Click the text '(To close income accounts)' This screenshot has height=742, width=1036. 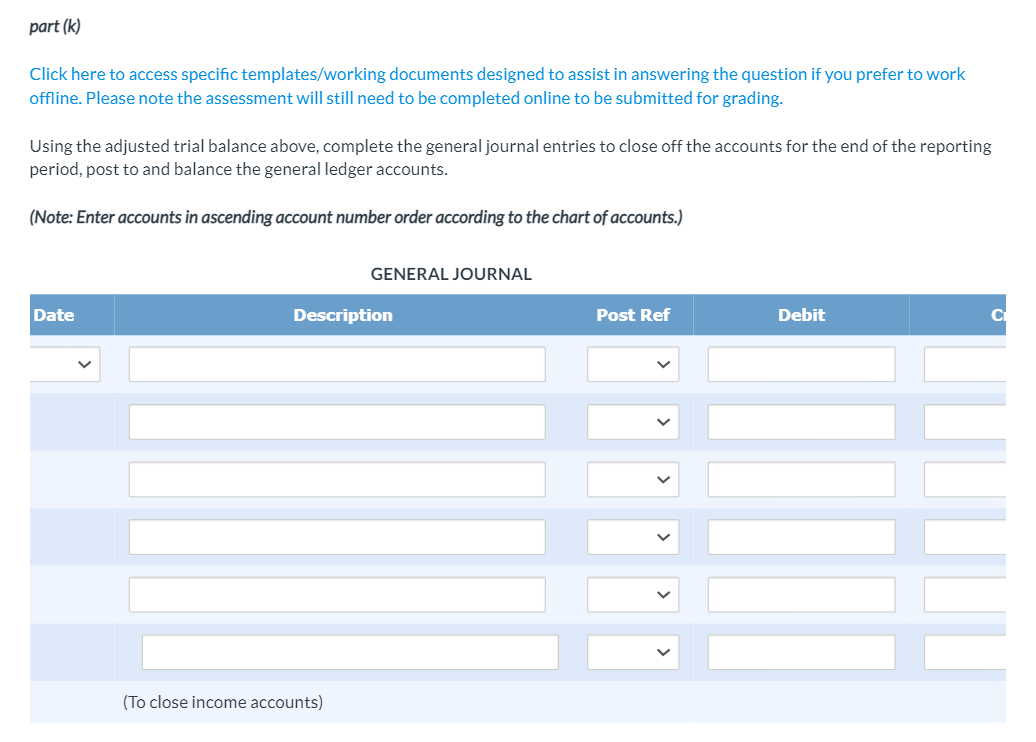tap(222, 701)
